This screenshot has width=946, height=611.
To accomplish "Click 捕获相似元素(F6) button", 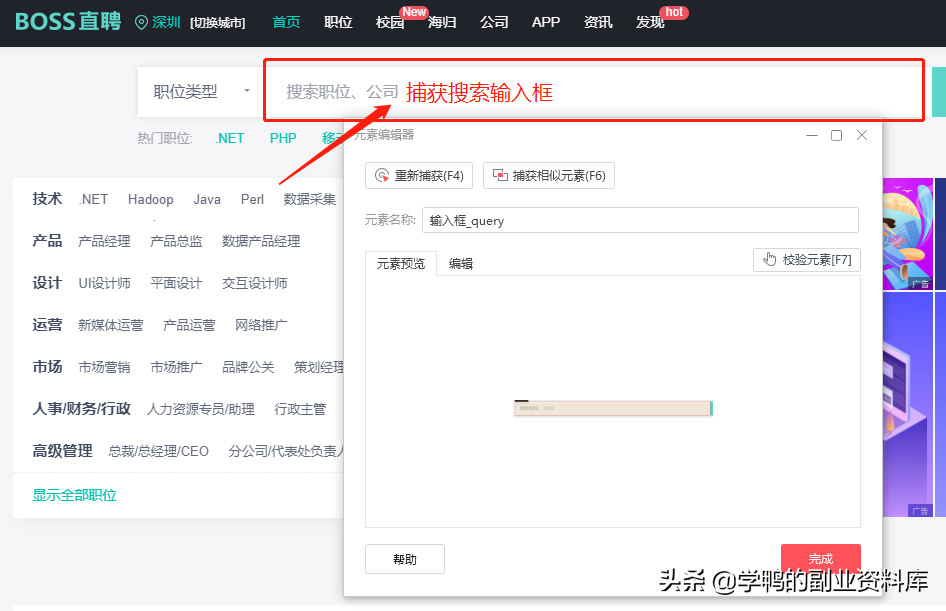I will click(x=549, y=176).
